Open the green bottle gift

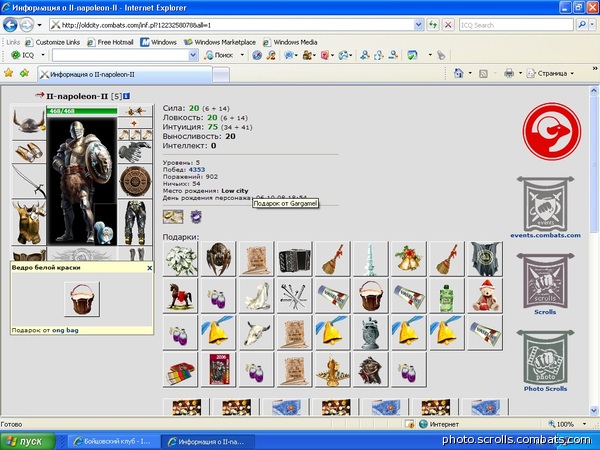(446, 296)
